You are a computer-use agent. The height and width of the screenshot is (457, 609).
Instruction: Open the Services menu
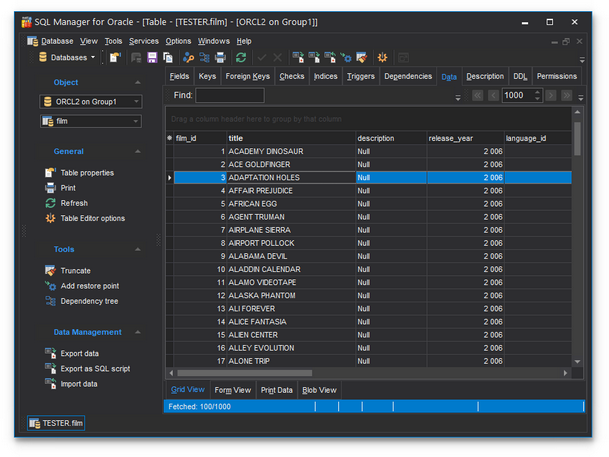[143, 41]
